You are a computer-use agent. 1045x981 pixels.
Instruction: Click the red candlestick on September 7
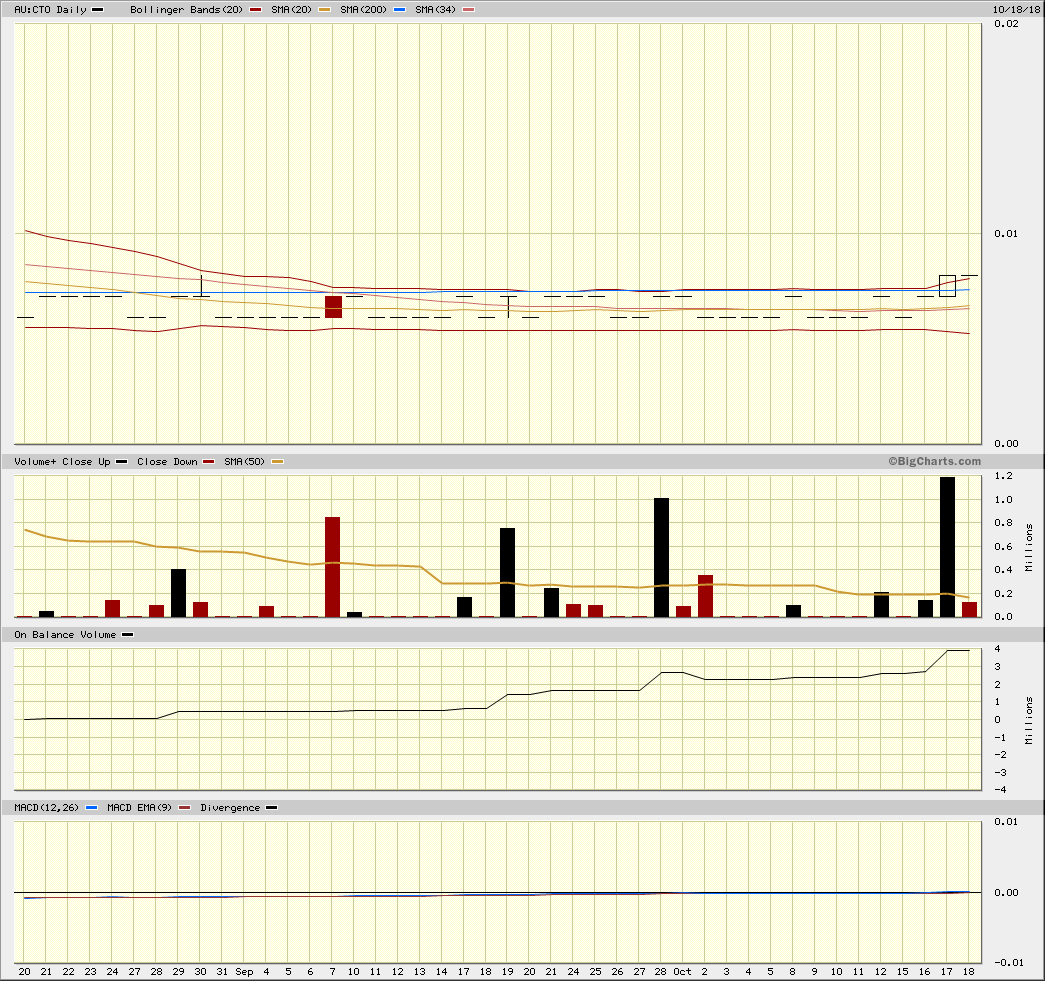[333, 307]
